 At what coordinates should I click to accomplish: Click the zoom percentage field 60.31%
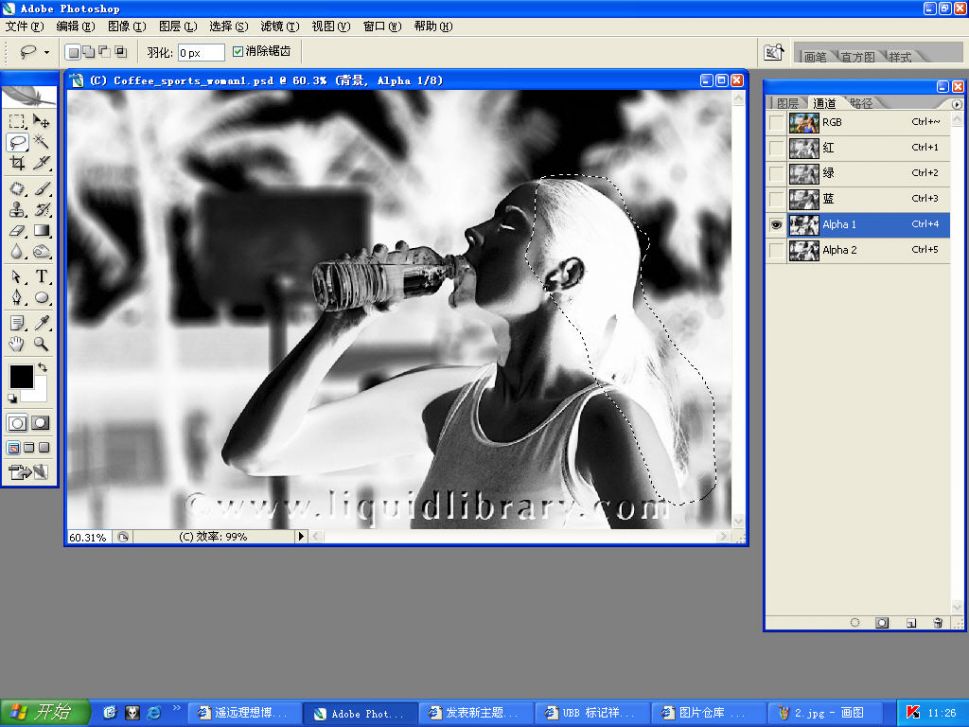point(88,537)
